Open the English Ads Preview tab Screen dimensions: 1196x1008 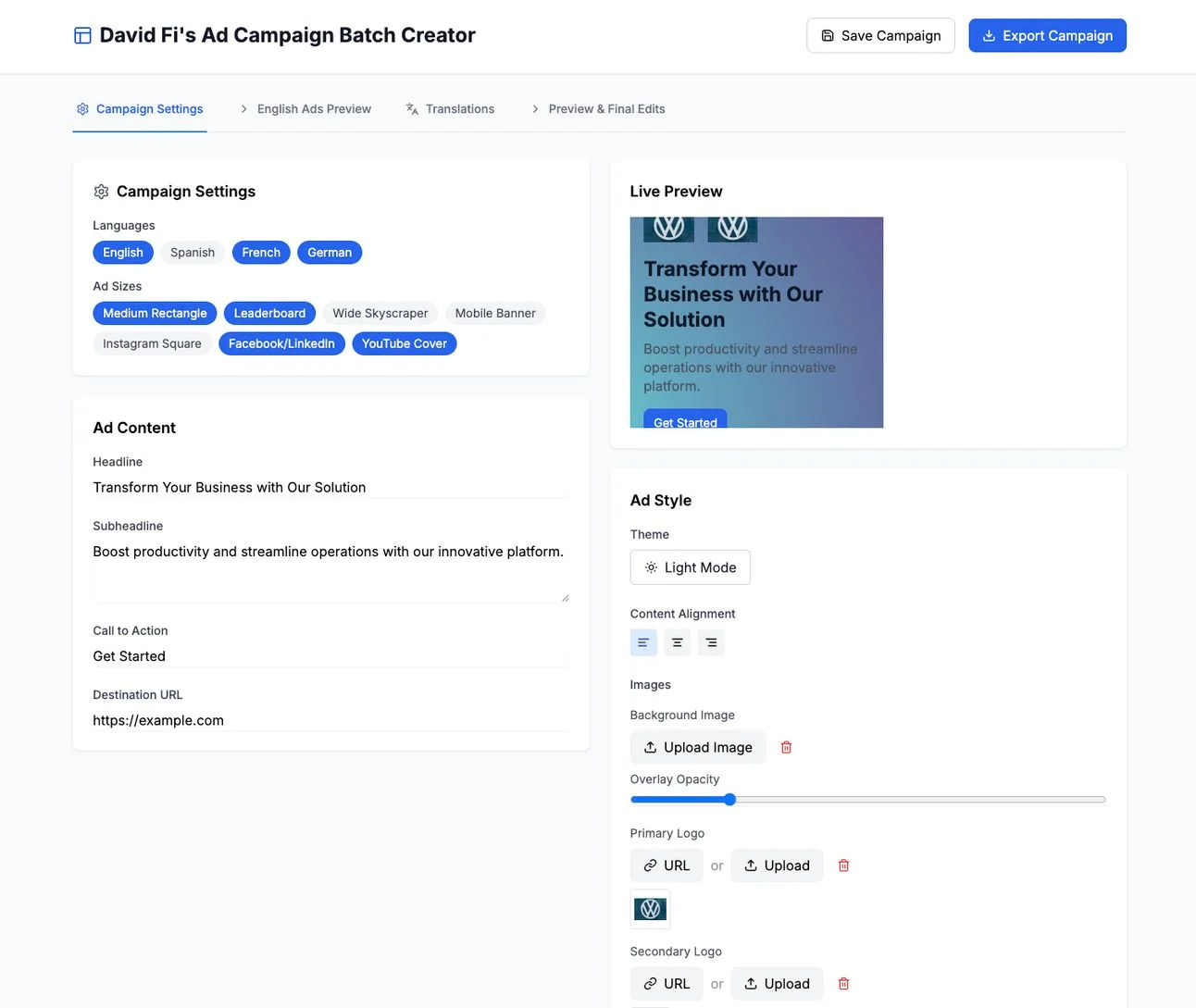305,109
